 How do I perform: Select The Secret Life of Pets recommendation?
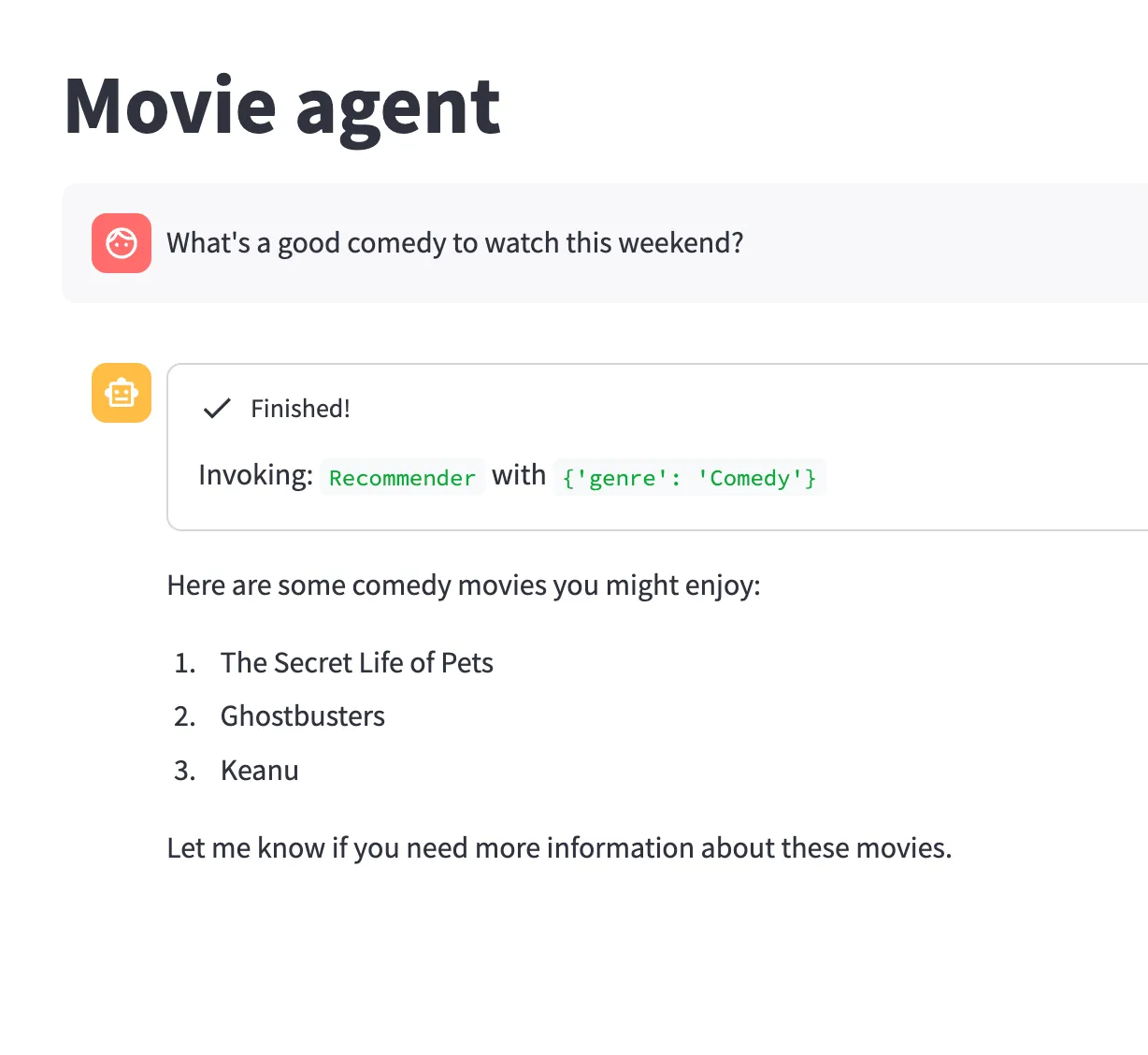click(356, 663)
